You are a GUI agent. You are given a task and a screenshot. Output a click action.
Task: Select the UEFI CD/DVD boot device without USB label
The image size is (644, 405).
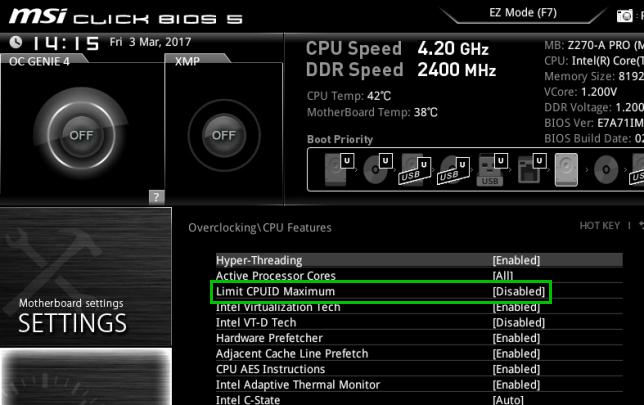pyautogui.click(x=377, y=170)
